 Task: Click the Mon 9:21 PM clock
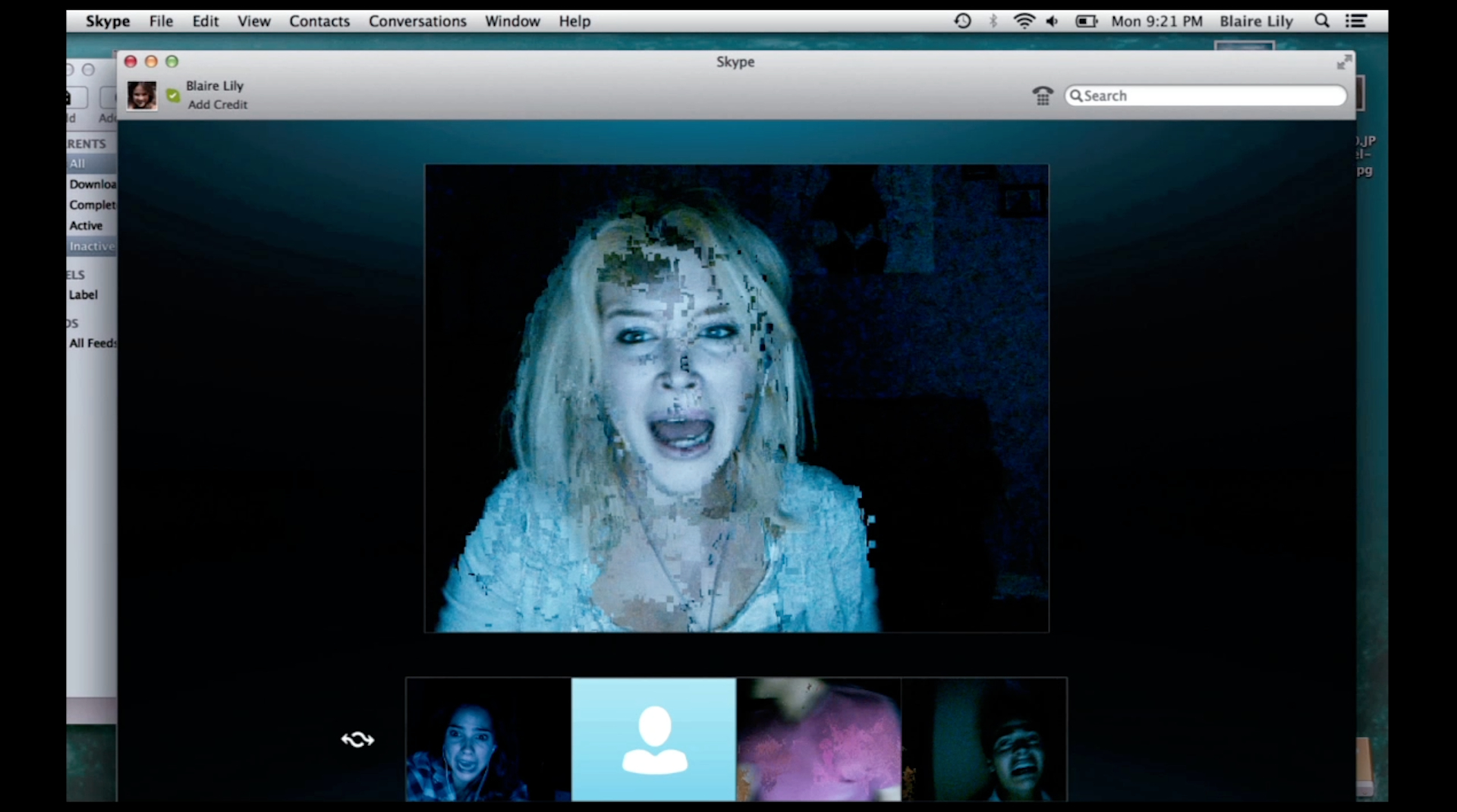click(x=1156, y=21)
